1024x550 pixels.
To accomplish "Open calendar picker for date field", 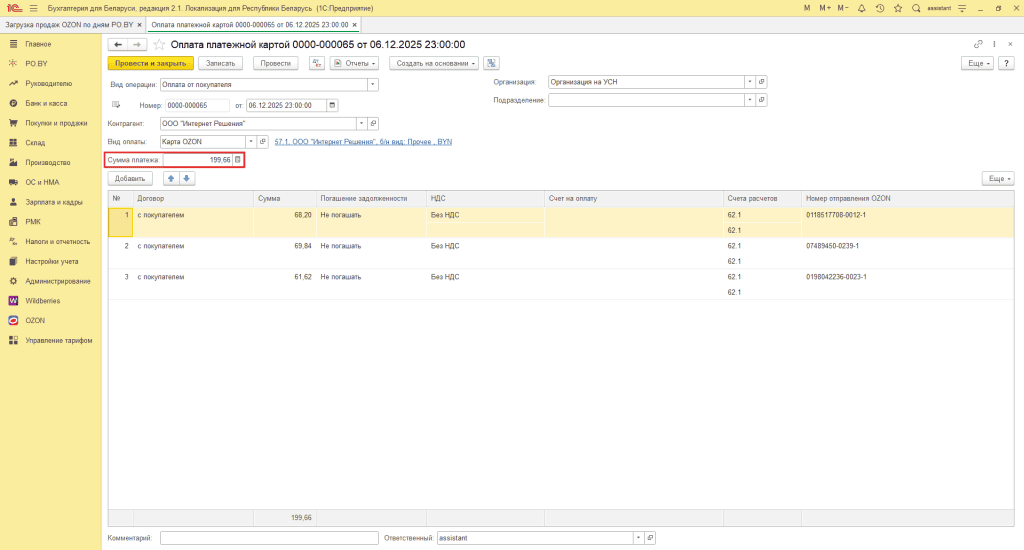I will click(332, 105).
